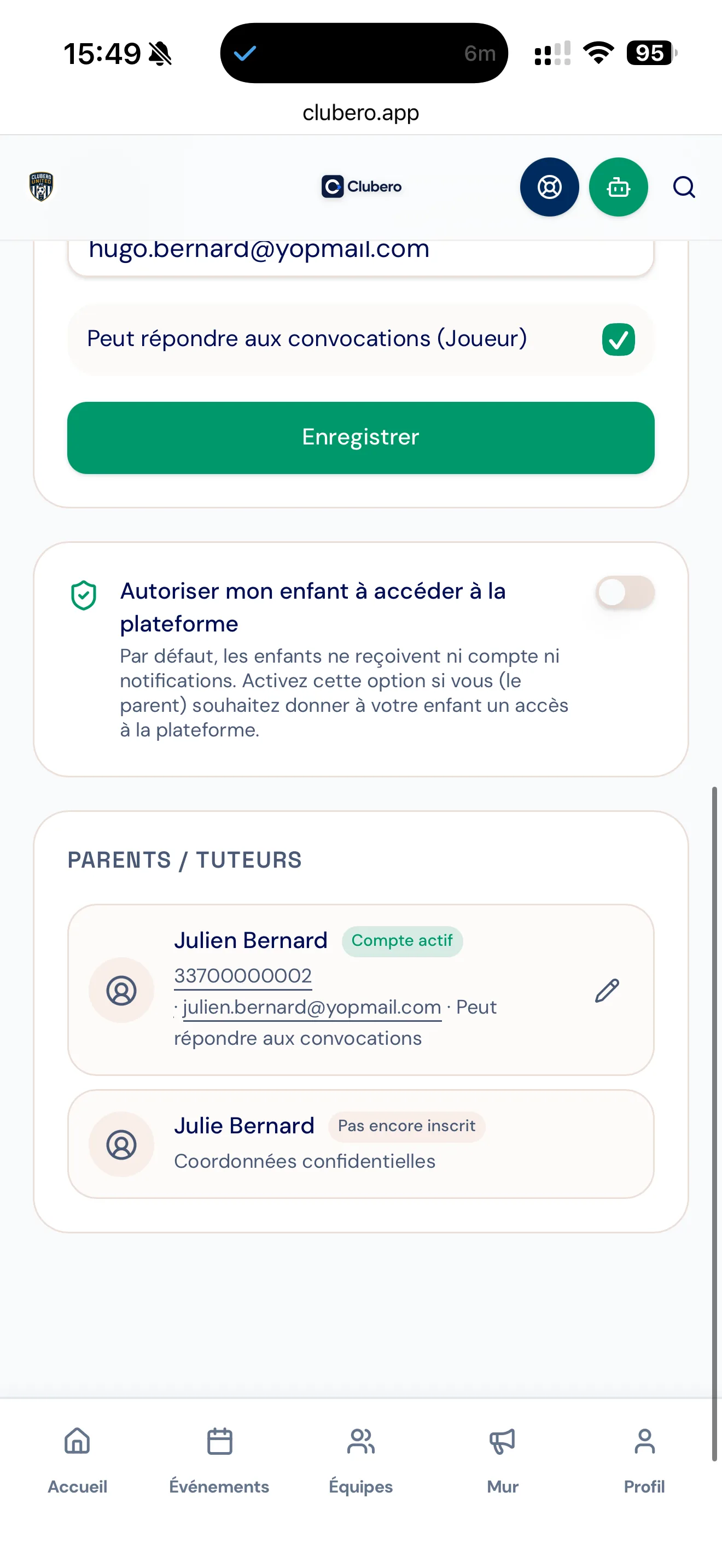Image resolution: width=722 pixels, height=1568 pixels.
Task: Open the lifebuoy help icon
Action: click(549, 187)
